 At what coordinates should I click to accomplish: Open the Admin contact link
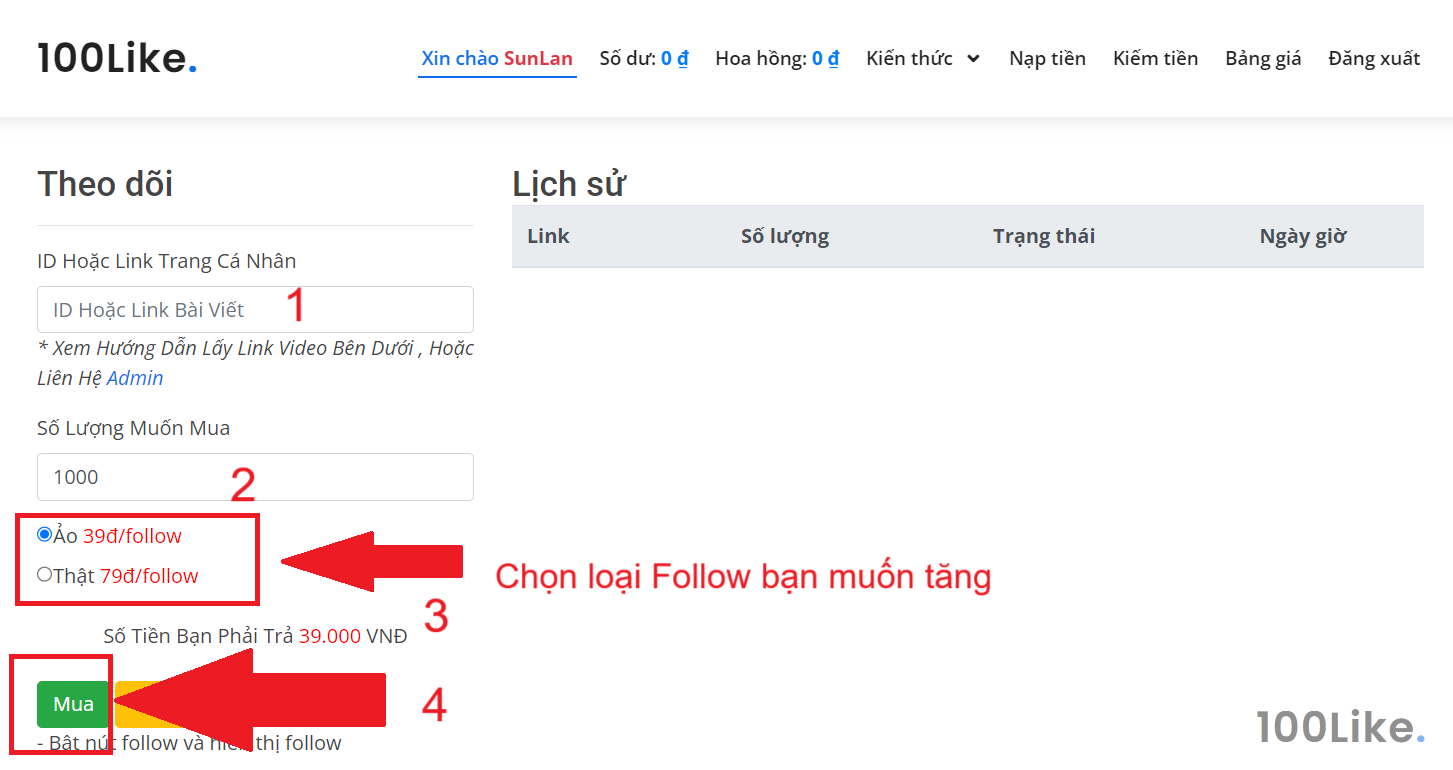point(134,377)
